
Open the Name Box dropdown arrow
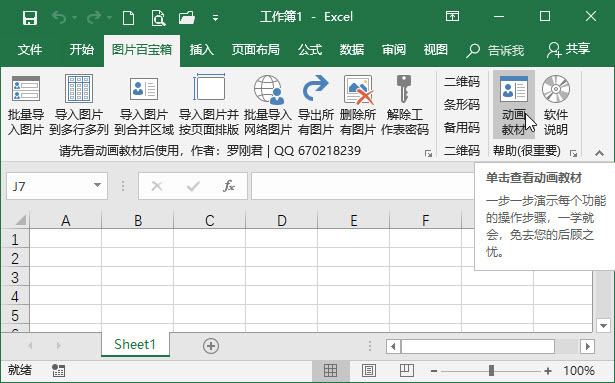click(x=97, y=186)
